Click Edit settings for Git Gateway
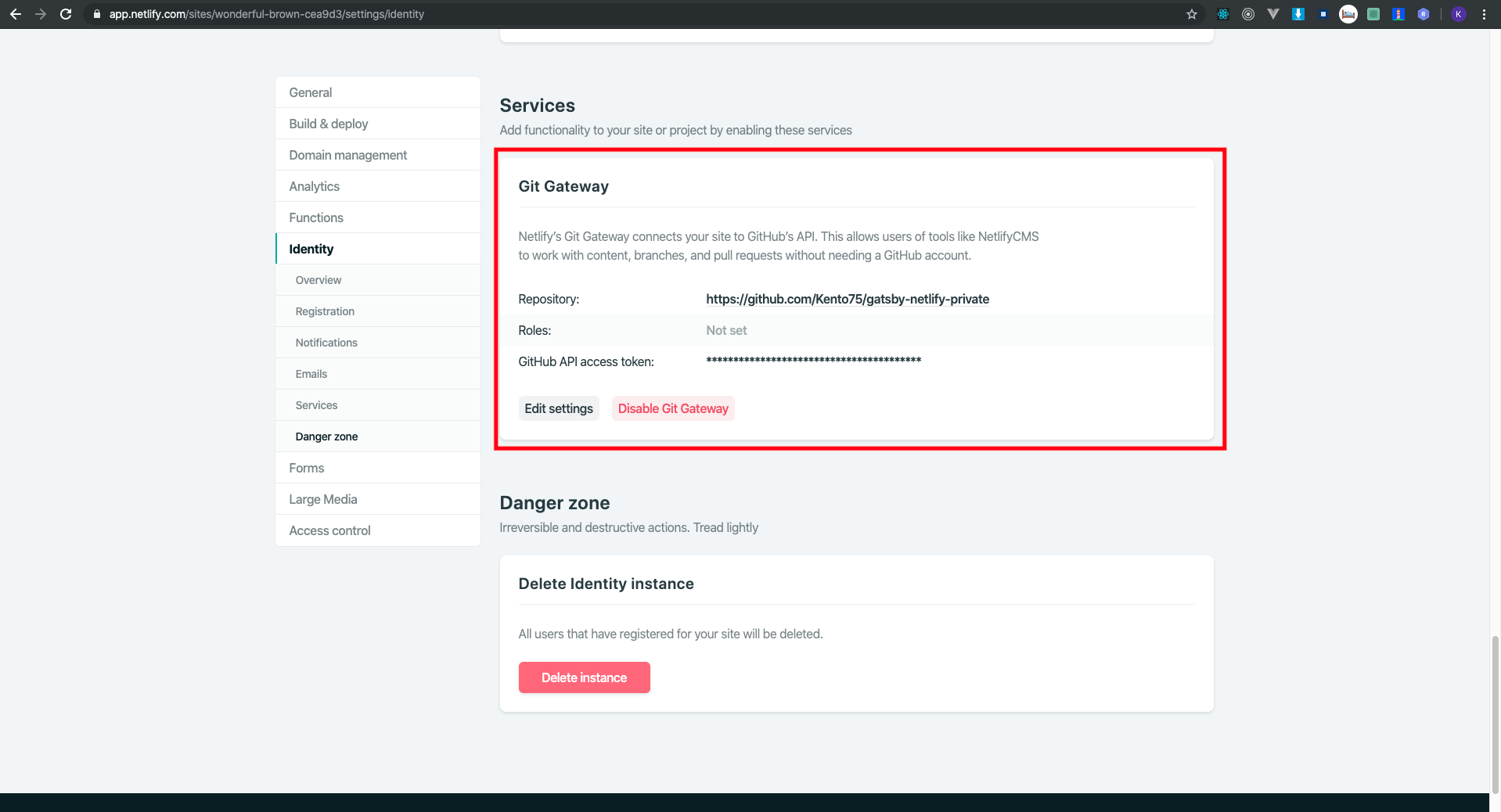Image resolution: width=1501 pixels, height=812 pixels. (559, 408)
